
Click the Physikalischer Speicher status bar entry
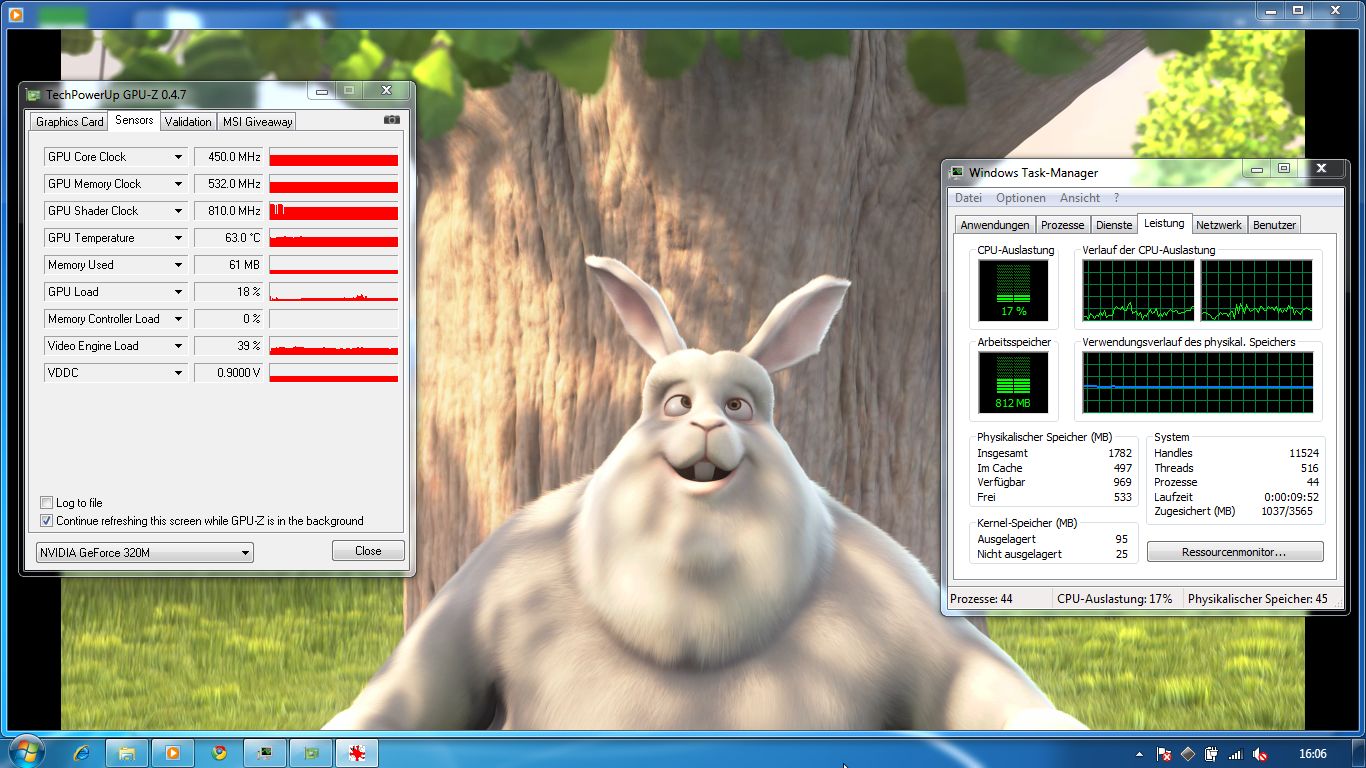pos(1257,599)
